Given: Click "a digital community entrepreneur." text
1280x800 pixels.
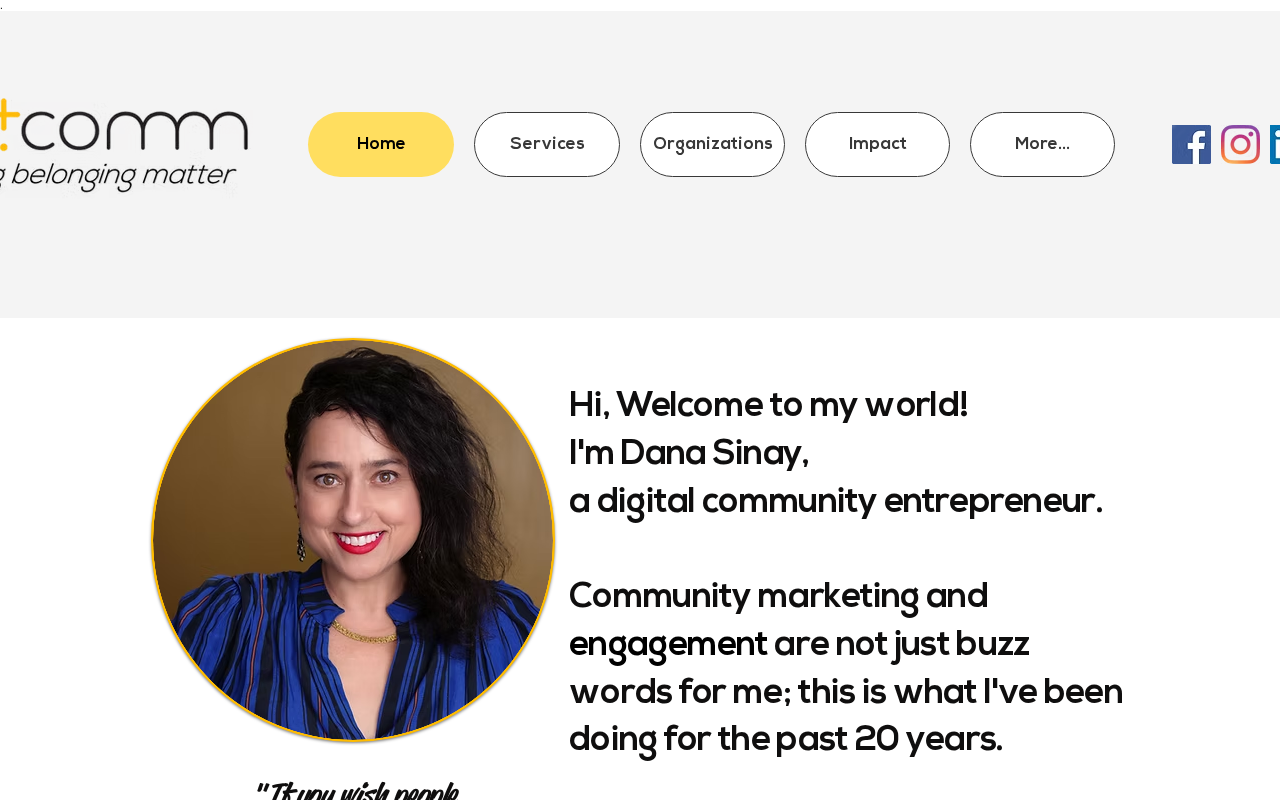Looking at the screenshot, I should click(x=836, y=502).
